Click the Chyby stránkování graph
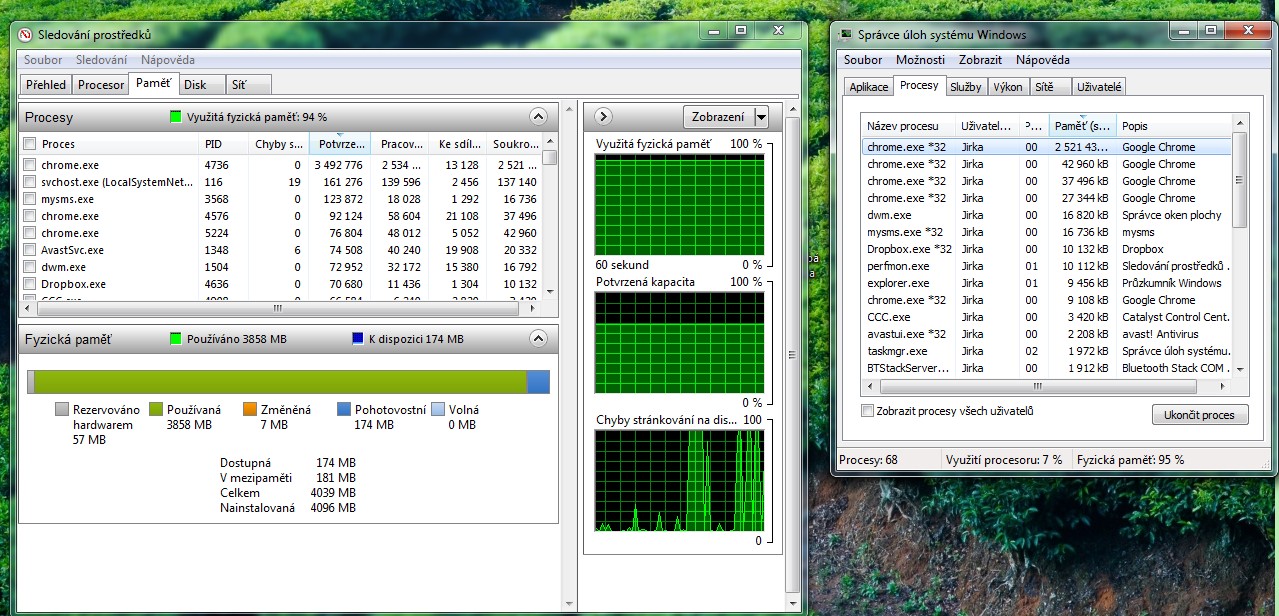 pos(679,480)
